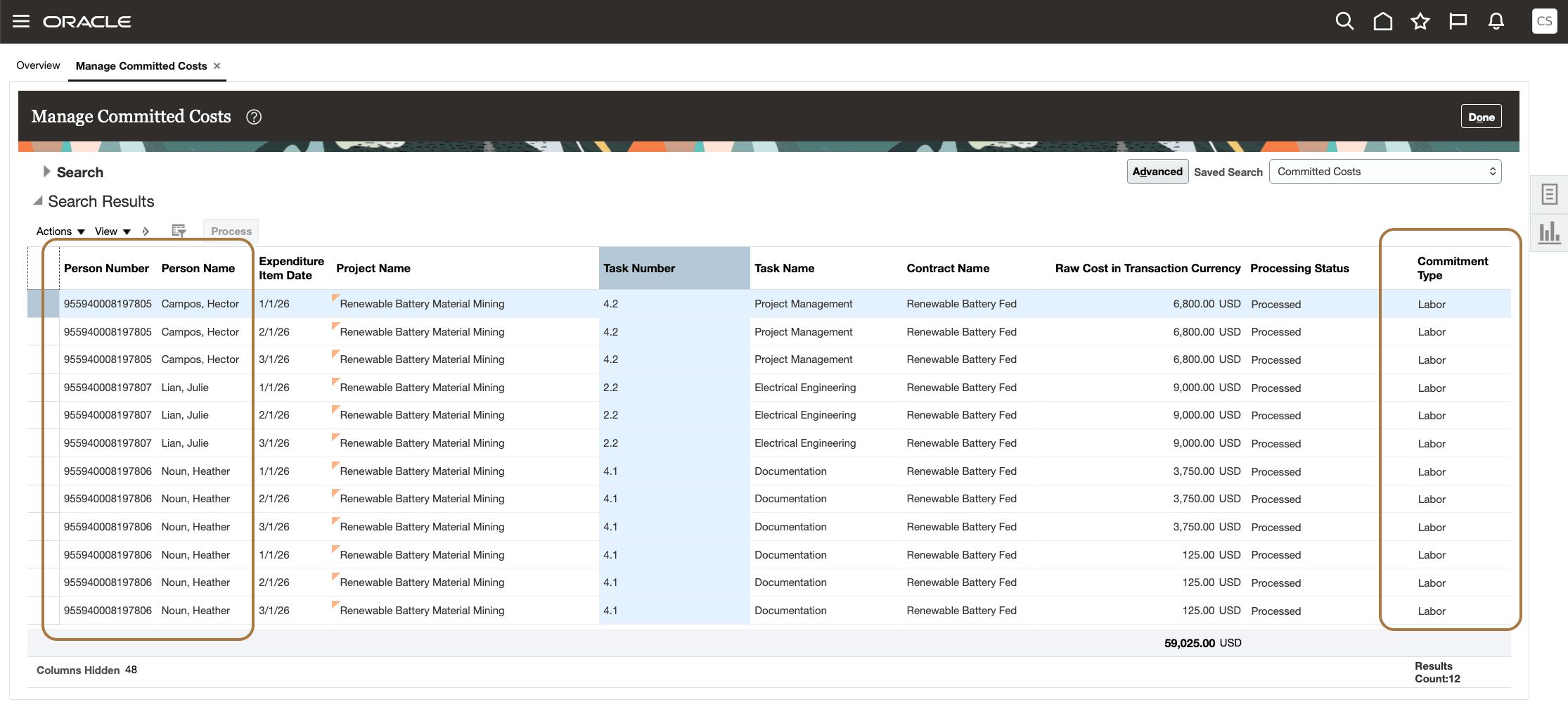Open the search magnifier icon
This screenshot has height=726, width=1568.
coord(1344,21)
